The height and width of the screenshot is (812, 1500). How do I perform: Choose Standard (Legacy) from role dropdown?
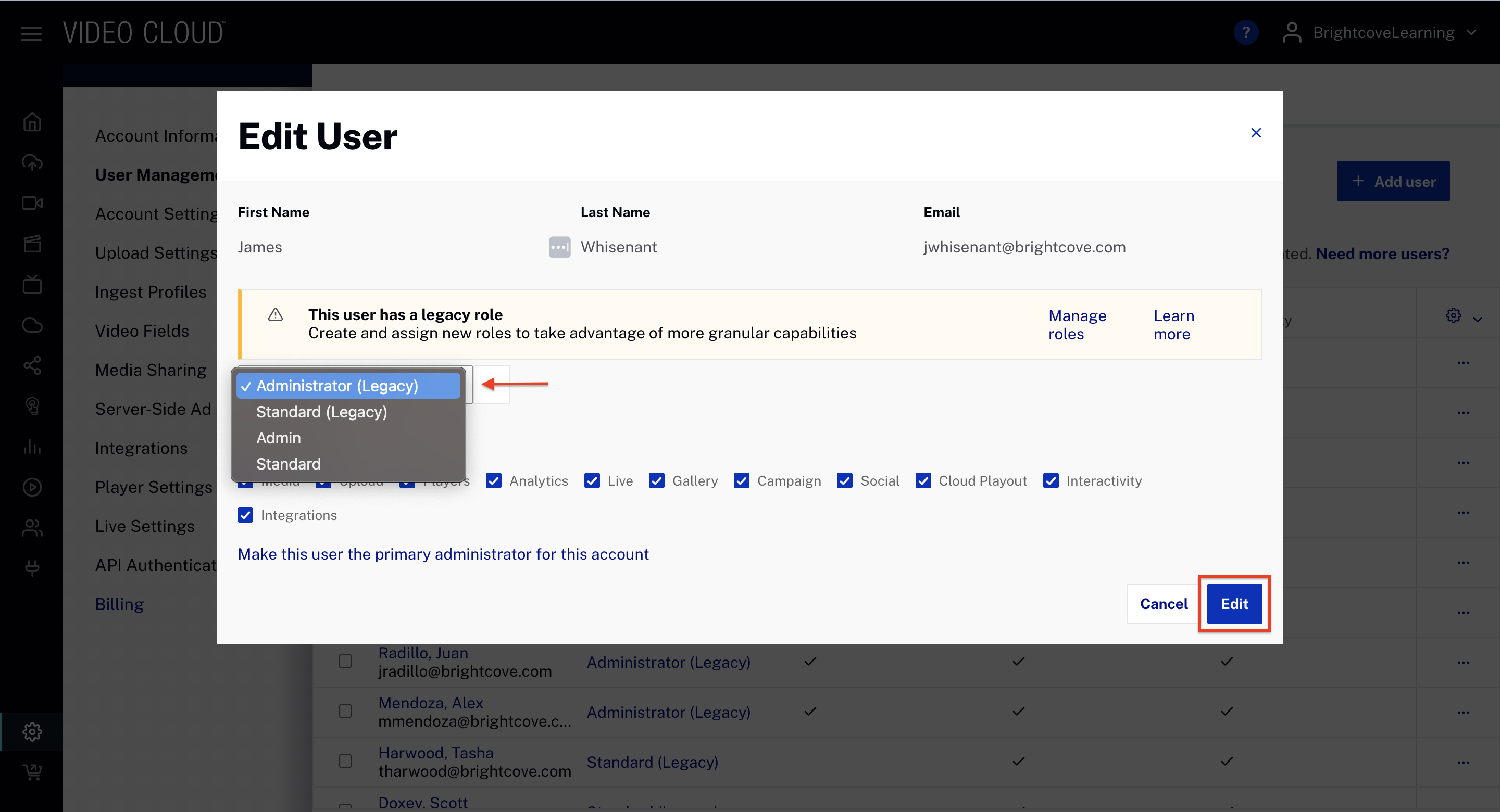pos(321,412)
